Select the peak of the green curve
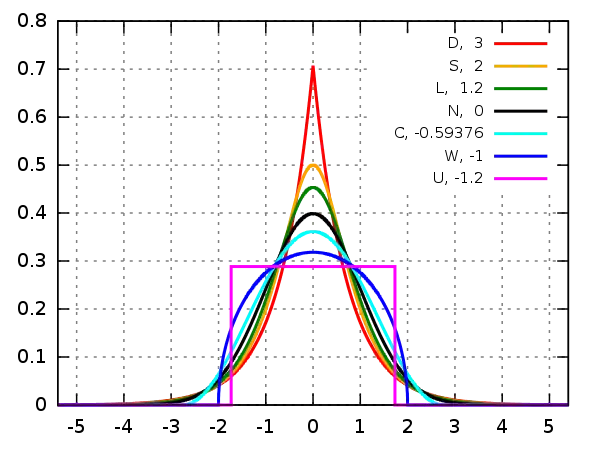The width and height of the screenshot is (600, 450). (x=314, y=187)
